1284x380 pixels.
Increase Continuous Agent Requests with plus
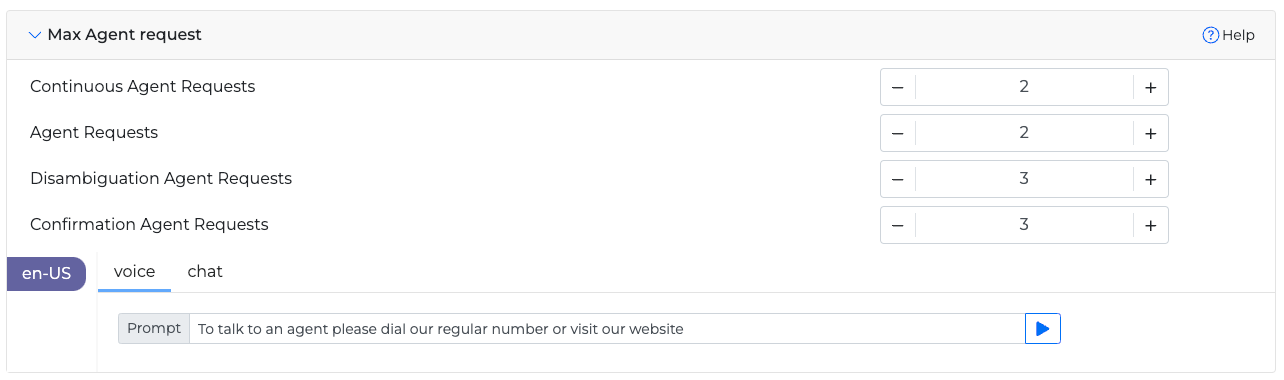[1151, 87]
